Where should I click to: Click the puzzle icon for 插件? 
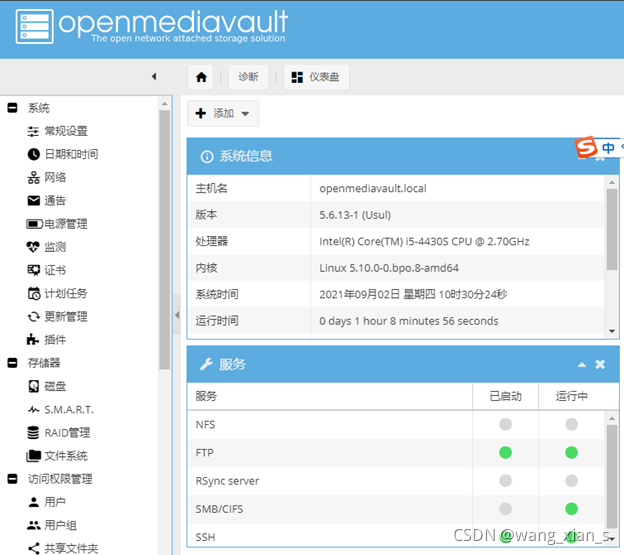pyautogui.click(x=33, y=340)
